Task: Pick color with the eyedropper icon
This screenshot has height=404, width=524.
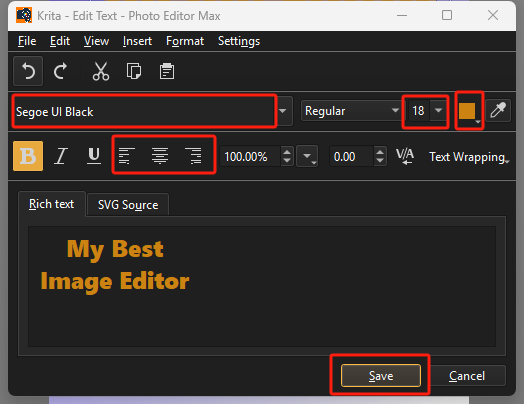Action: click(498, 110)
